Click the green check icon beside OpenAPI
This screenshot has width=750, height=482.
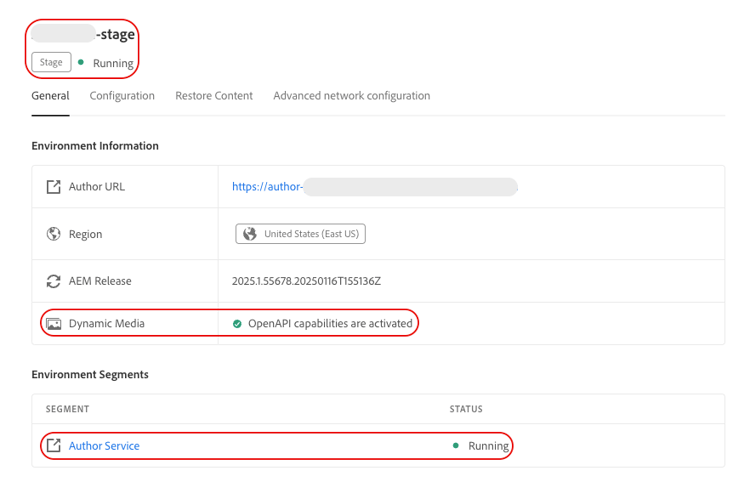pyautogui.click(x=237, y=324)
